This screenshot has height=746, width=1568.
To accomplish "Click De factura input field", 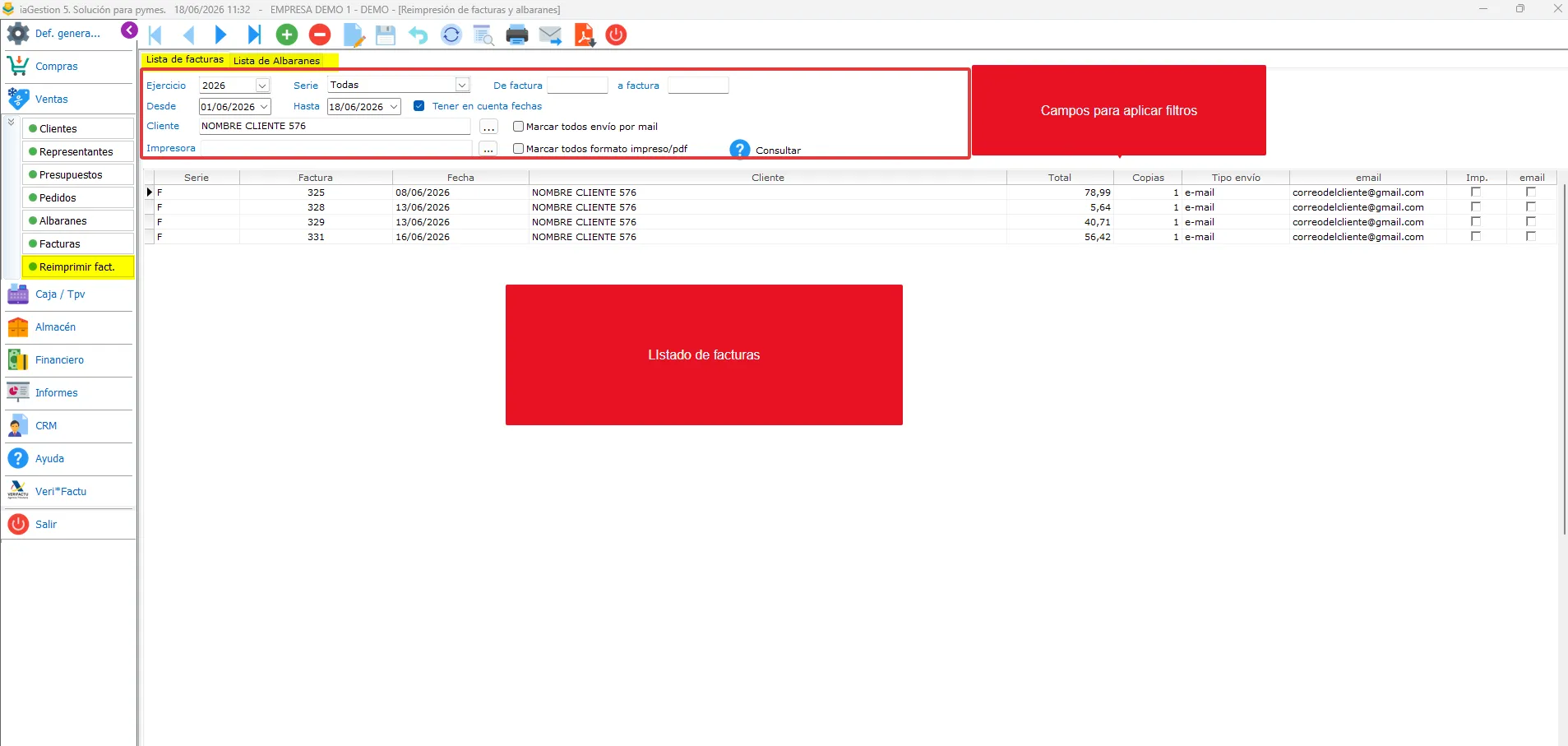I will 577,85.
